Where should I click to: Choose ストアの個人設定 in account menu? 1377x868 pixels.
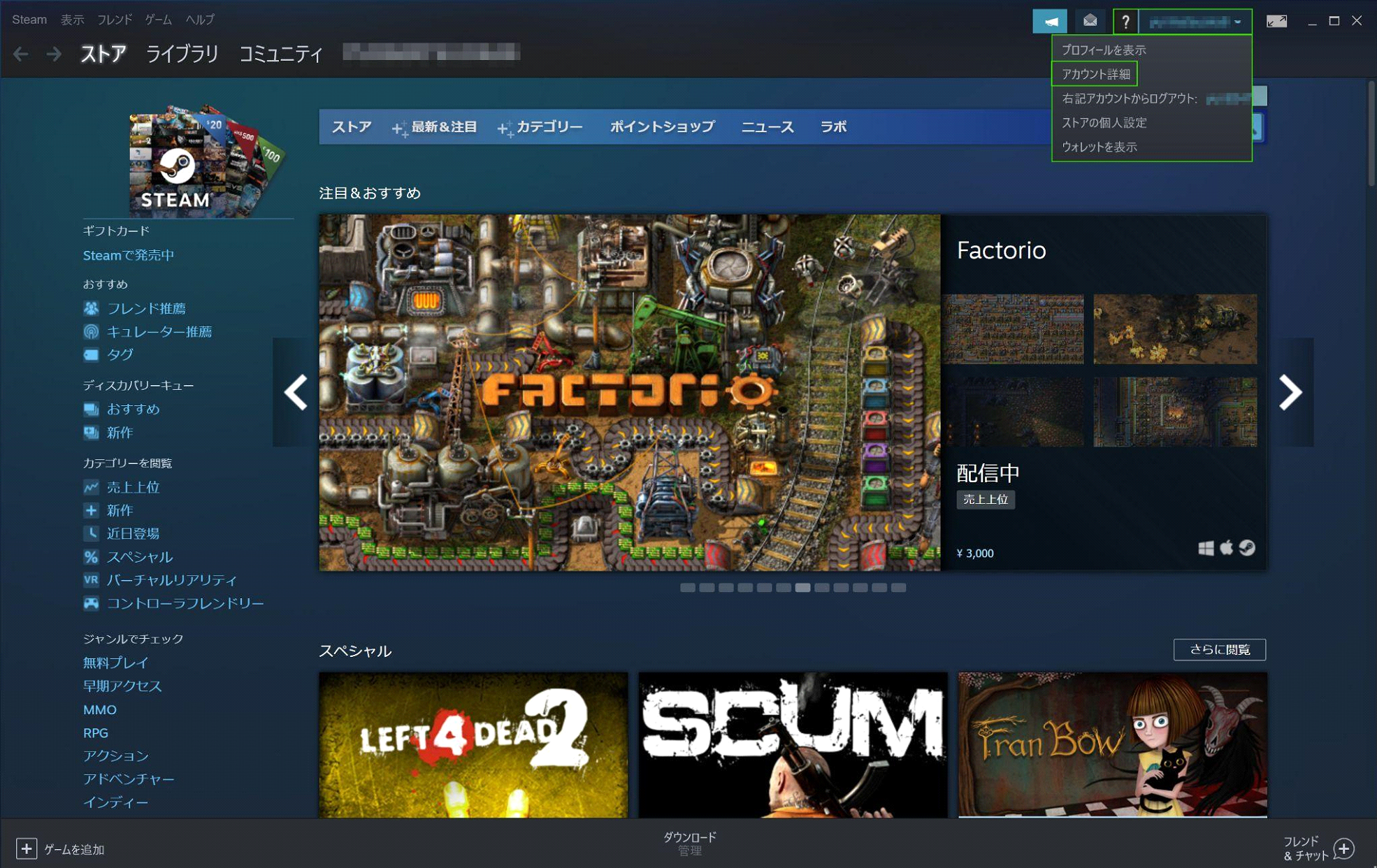[x=1104, y=123]
